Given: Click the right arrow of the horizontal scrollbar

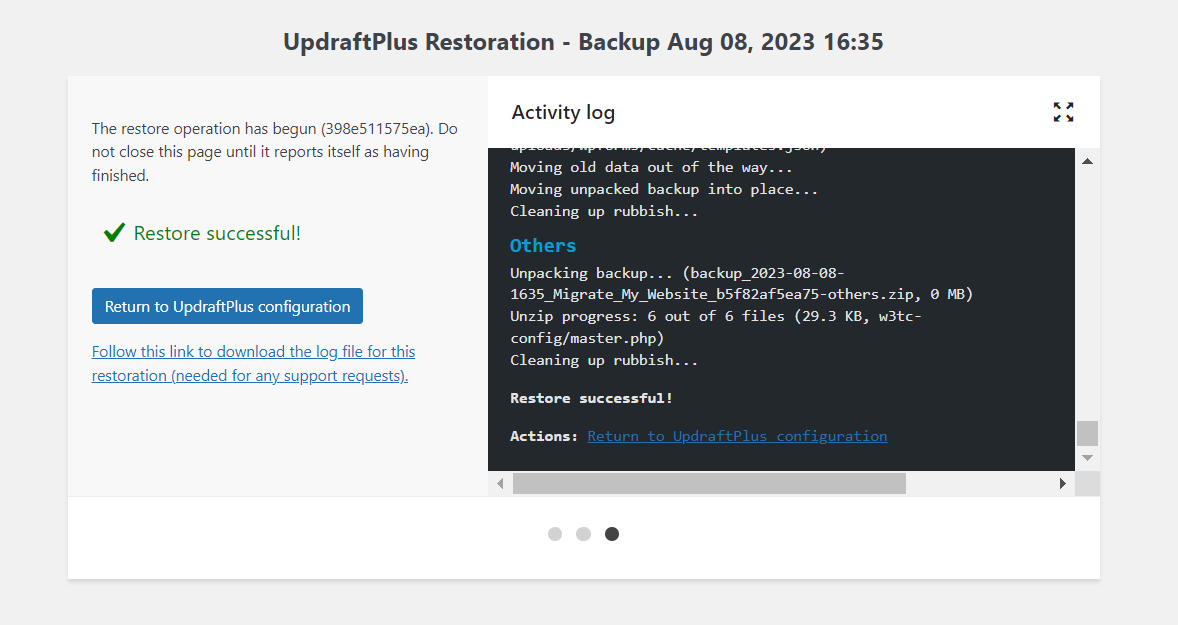Looking at the screenshot, I should click(x=1063, y=483).
